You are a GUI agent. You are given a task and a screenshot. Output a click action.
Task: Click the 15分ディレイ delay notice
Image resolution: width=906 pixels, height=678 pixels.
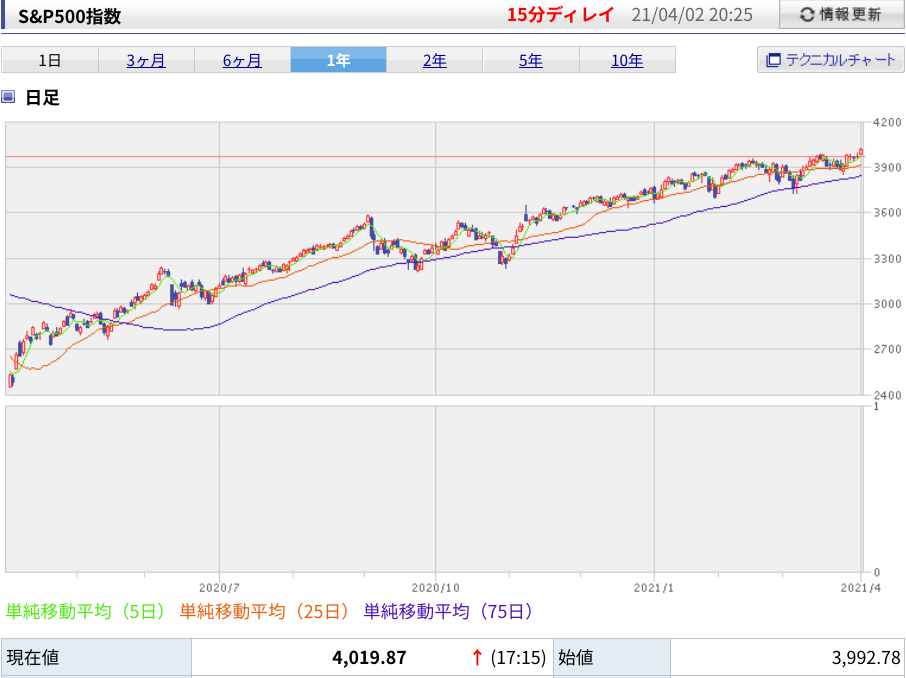pyautogui.click(x=560, y=14)
